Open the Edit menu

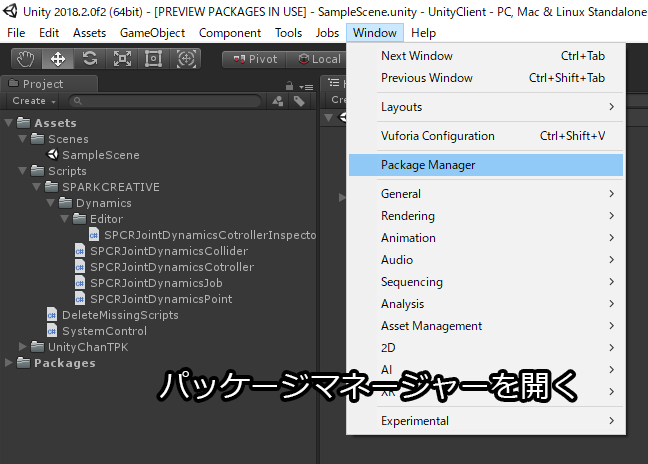(x=49, y=33)
